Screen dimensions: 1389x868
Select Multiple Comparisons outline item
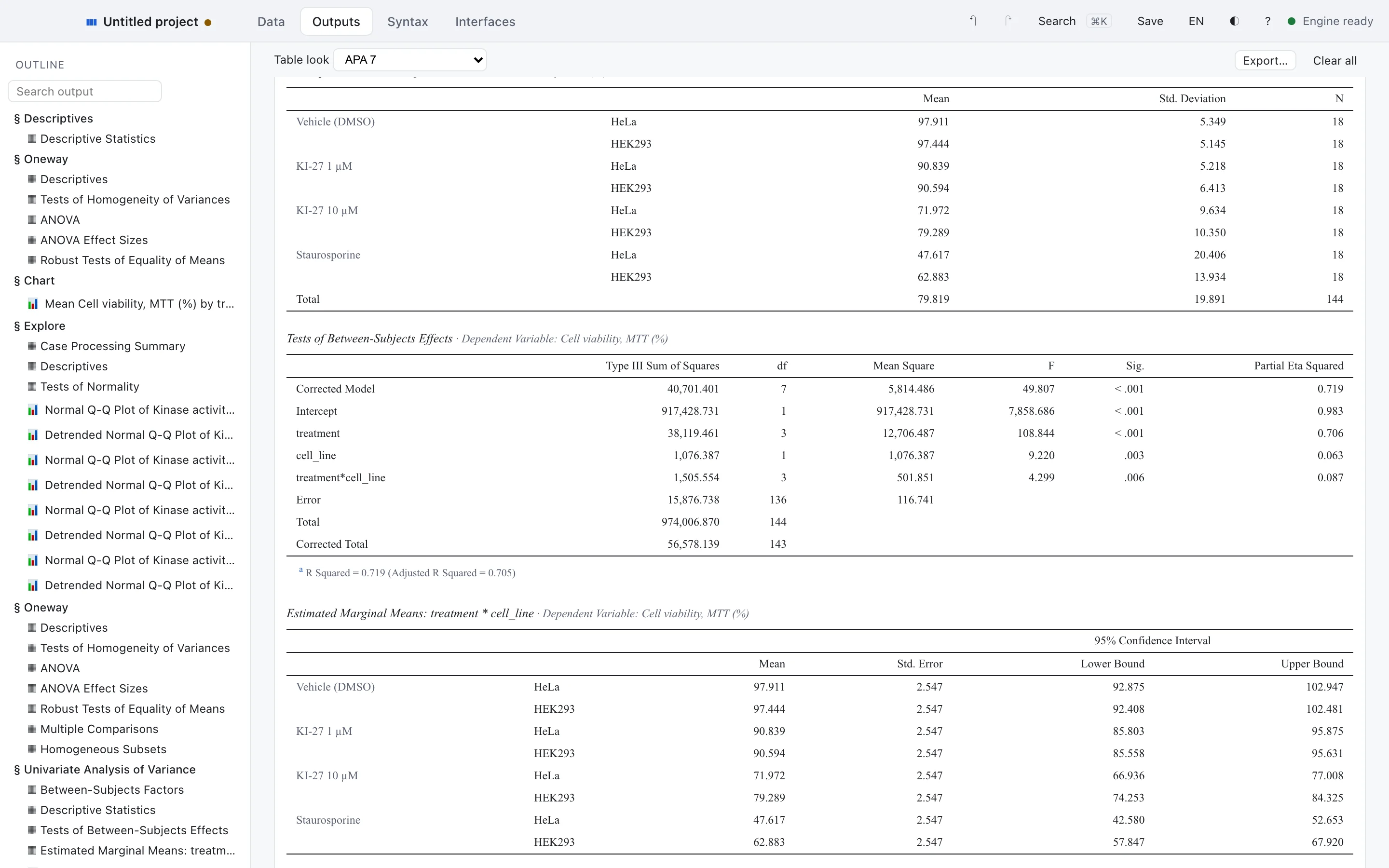(99, 729)
